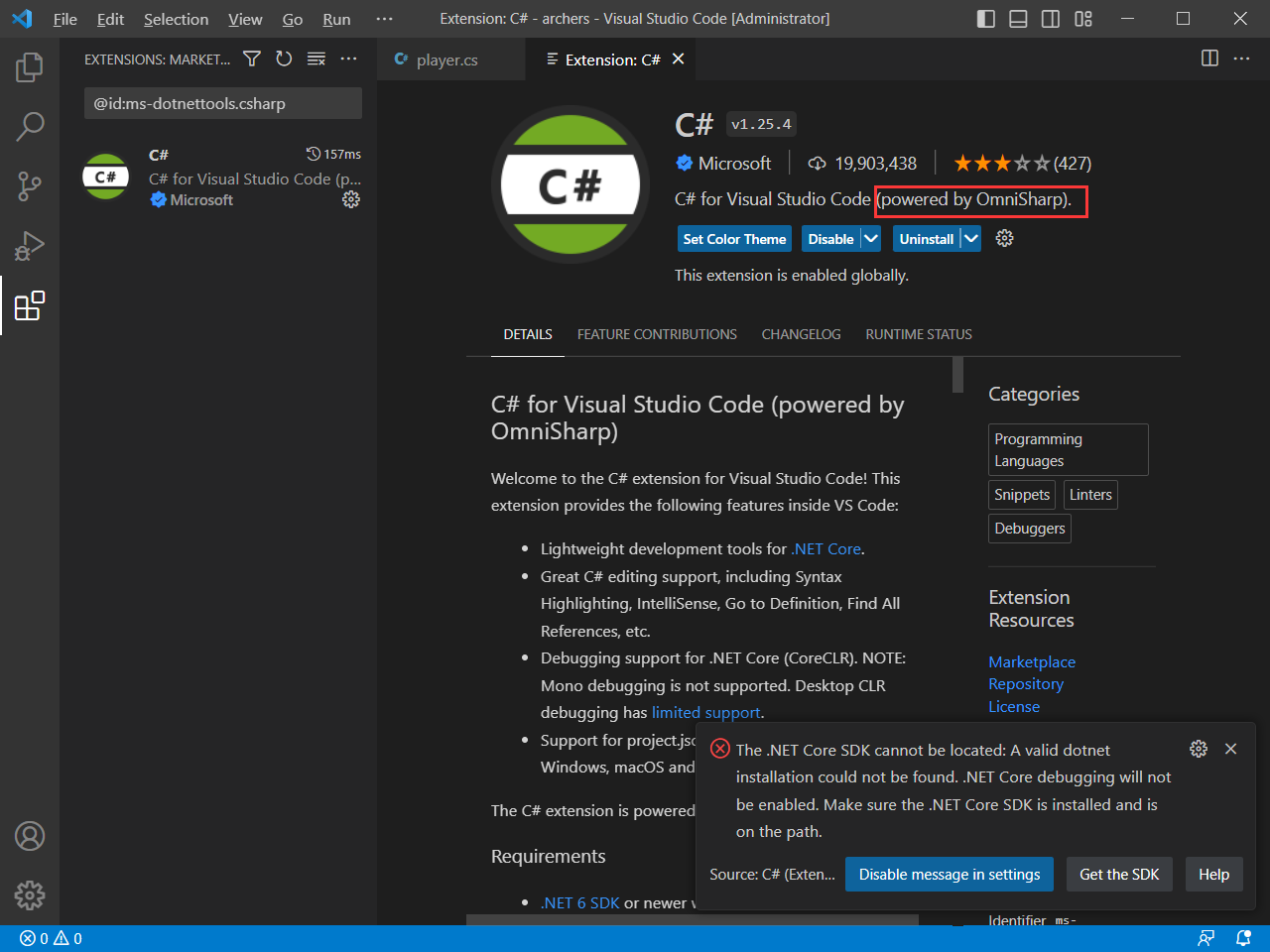Clear extensions search results icon

pos(317,59)
